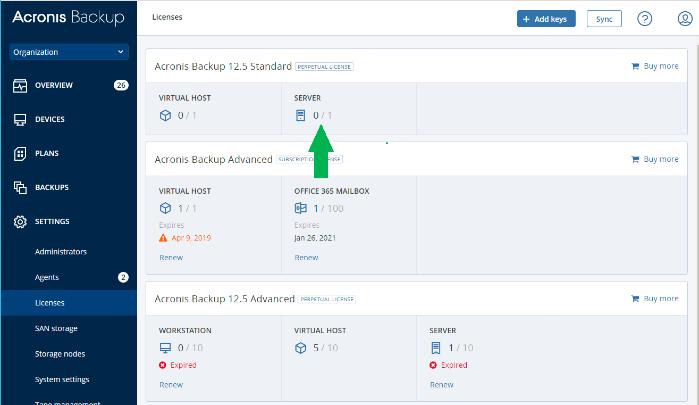Click the Agents badge showing 2
Viewport: 699px width, 405px height.
pyautogui.click(x=123, y=277)
